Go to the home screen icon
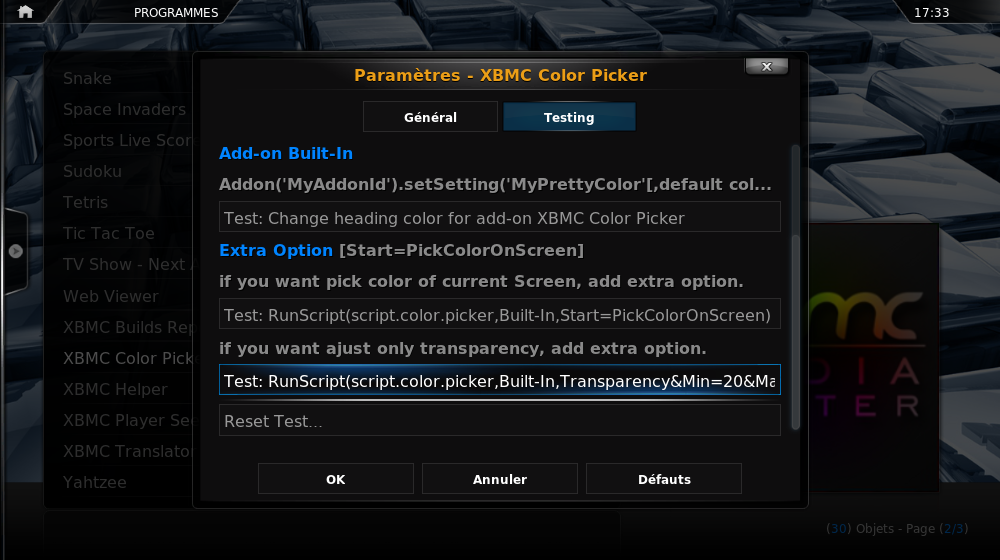Viewport: 1000px width, 560px height. (x=26, y=12)
